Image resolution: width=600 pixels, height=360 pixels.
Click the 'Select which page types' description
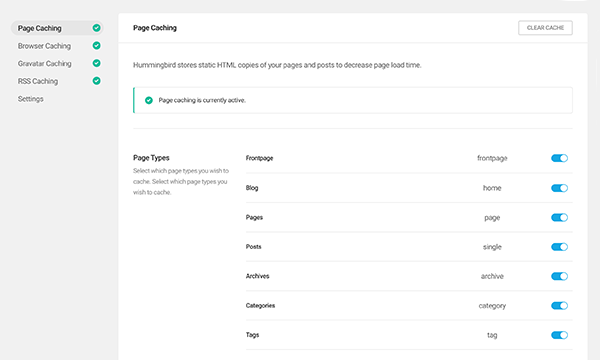point(181,181)
